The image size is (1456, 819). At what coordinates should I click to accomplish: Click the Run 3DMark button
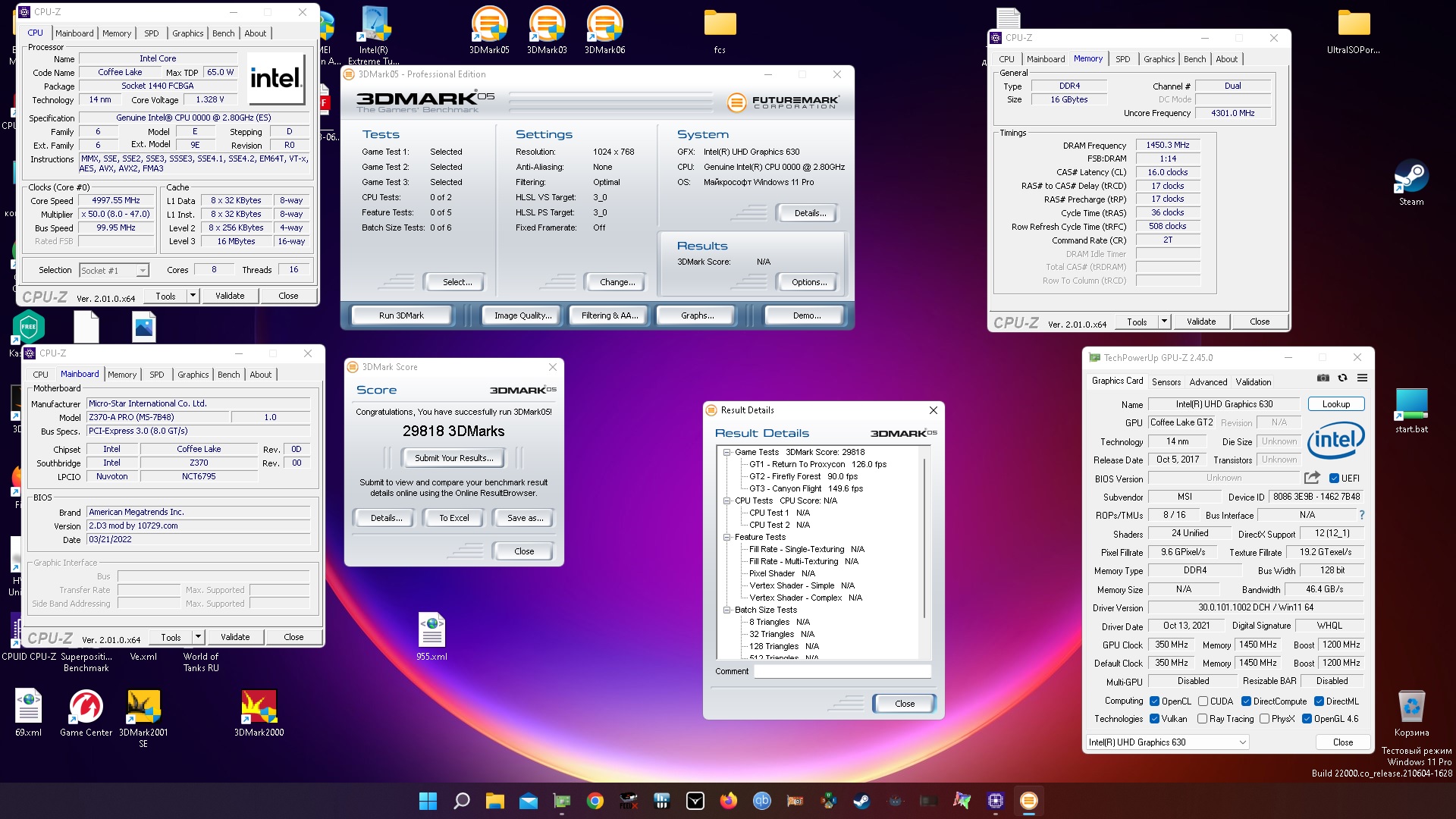401,315
